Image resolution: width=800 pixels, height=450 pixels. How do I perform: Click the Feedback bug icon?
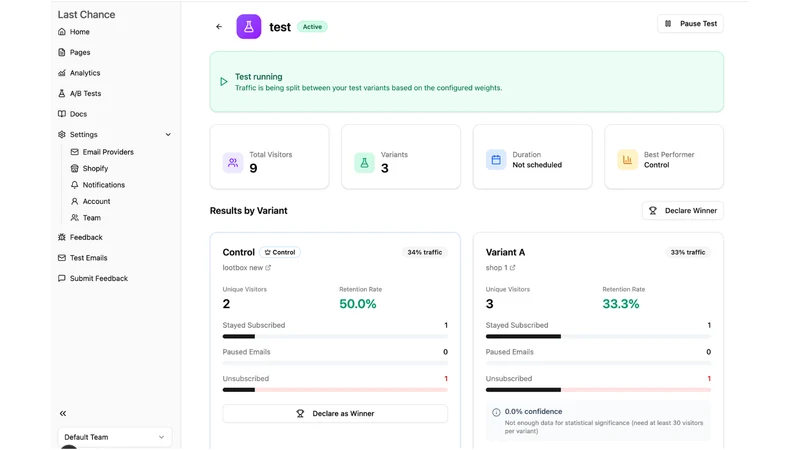(62, 237)
